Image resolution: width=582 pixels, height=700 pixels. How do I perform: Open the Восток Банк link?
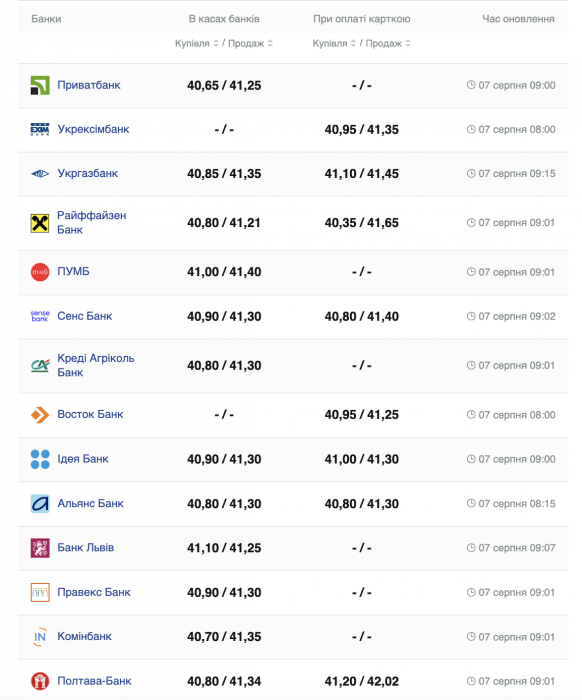[90, 414]
